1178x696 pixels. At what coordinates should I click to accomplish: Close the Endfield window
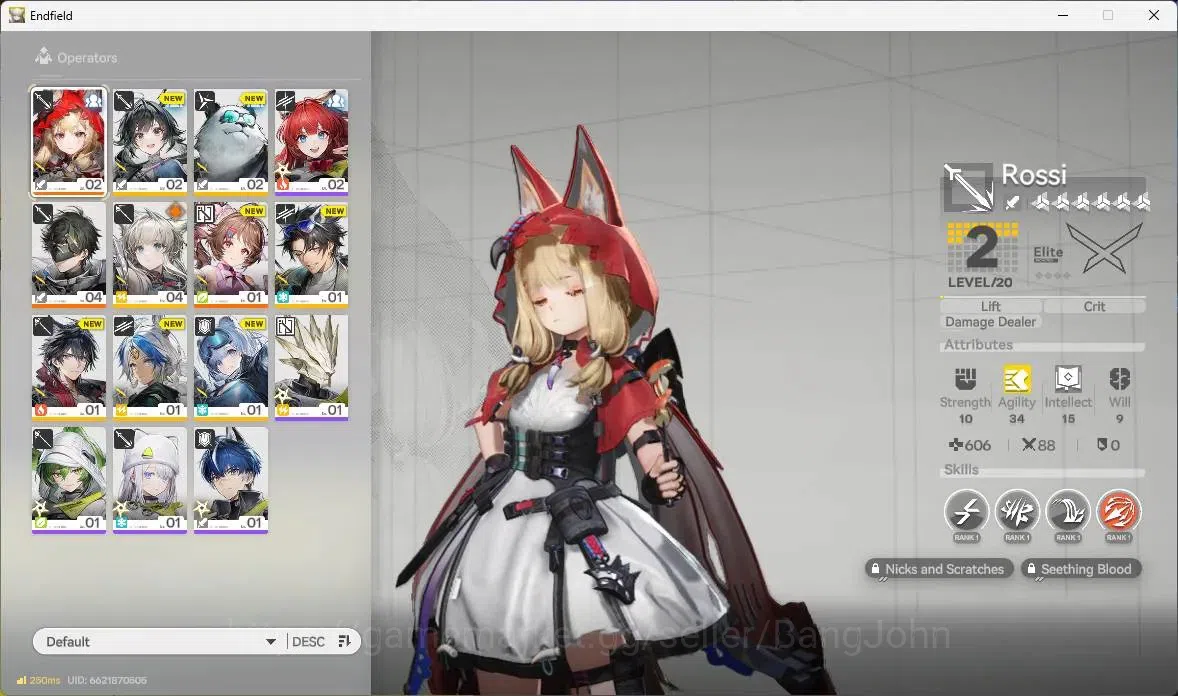[1154, 15]
